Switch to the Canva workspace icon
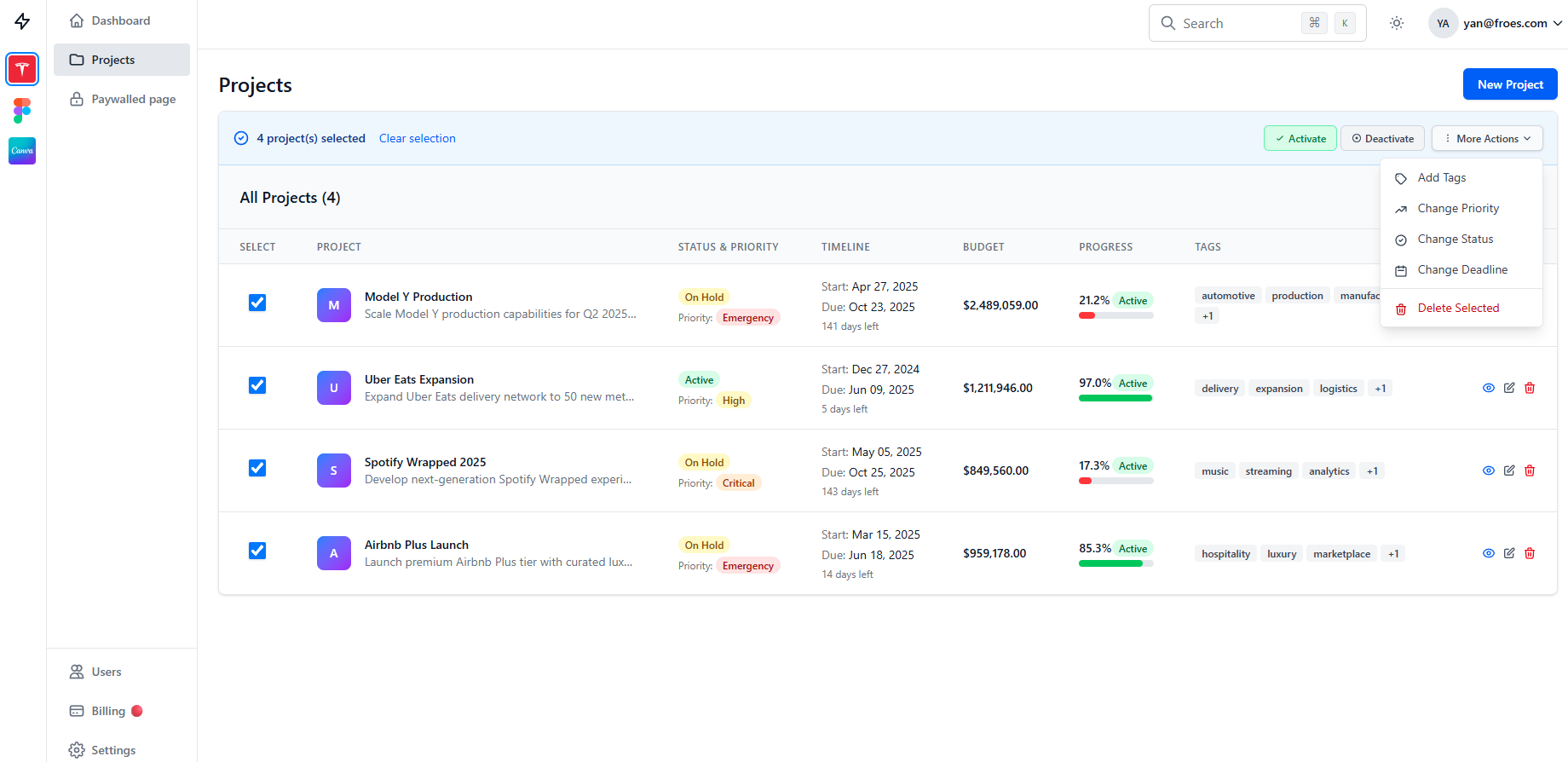Viewport: 1568px width, 762px height. coord(22,151)
